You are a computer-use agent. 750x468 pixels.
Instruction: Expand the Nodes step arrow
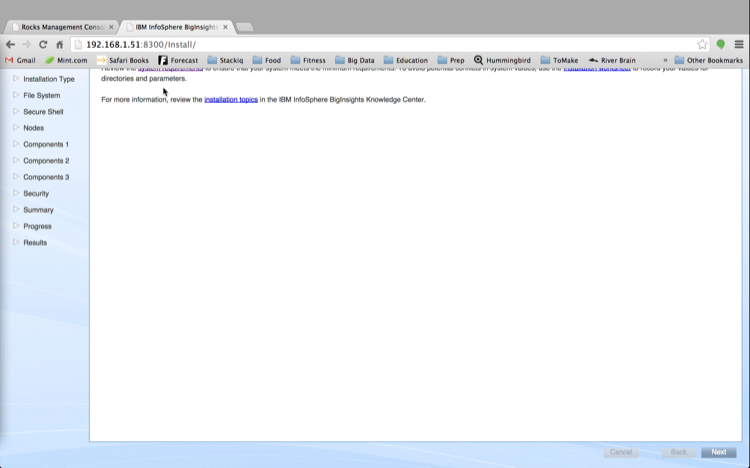(16, 127)
